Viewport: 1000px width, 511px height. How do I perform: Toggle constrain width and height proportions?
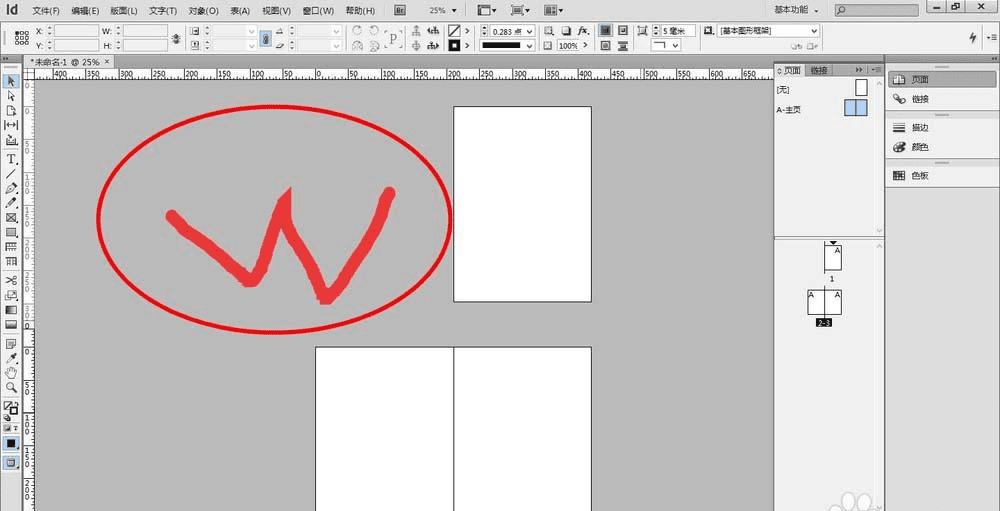click(x=175, y=38)
